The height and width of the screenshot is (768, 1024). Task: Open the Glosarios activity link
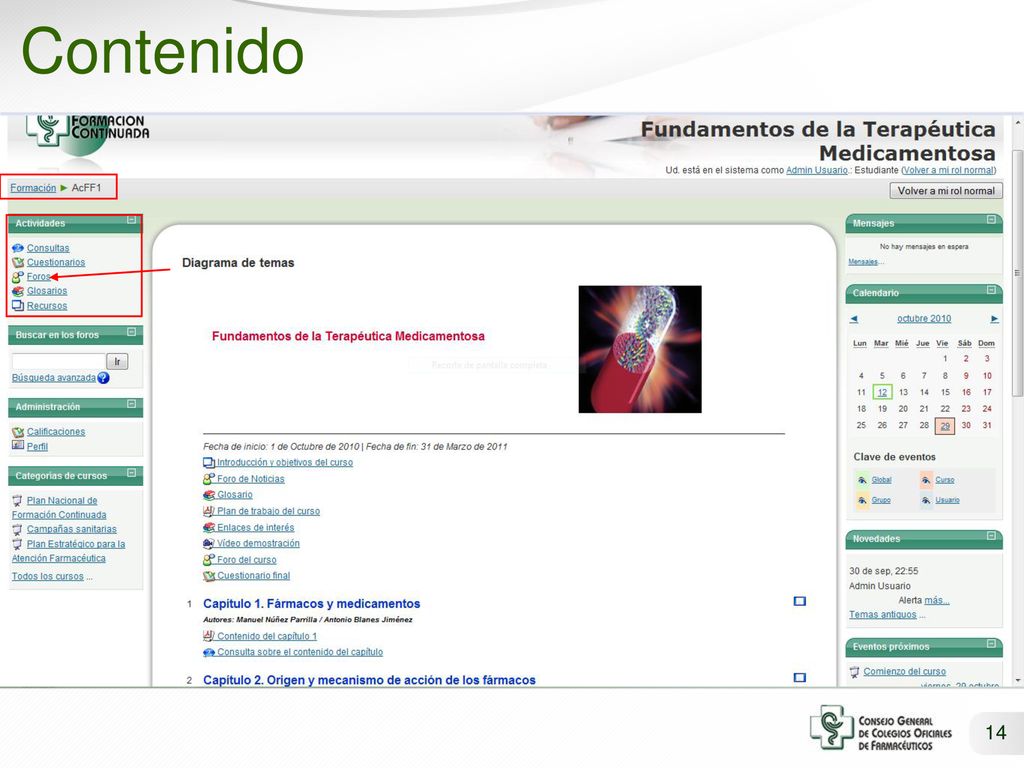[47, 291]
